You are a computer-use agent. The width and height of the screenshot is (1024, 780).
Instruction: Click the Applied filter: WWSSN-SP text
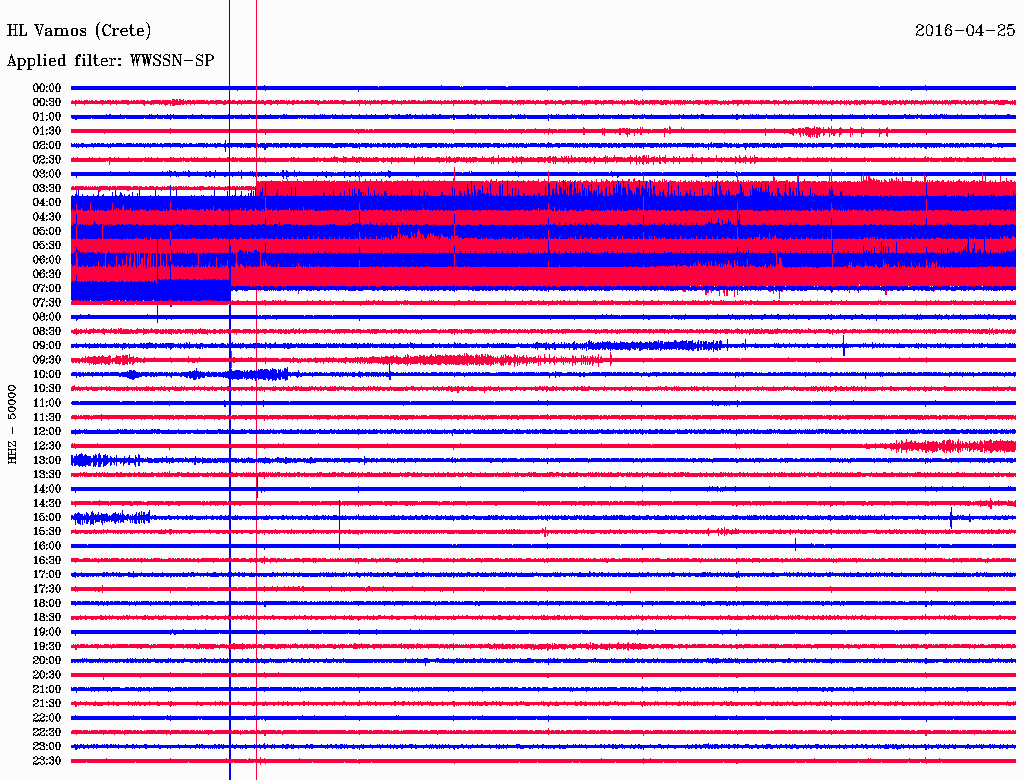[110, 61]
